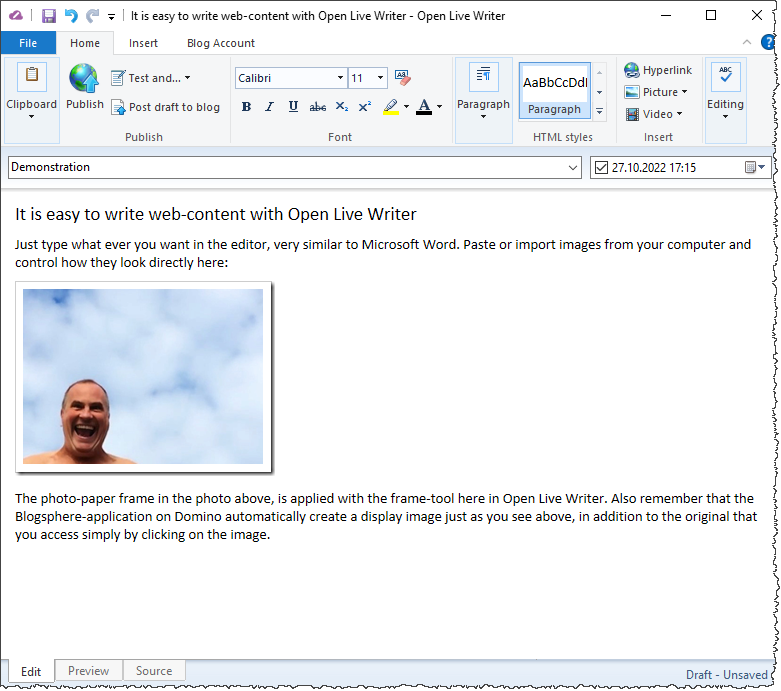Click Post draft to blog
Image resolution: width=781 pixels, height=691 pixels.
166,107
